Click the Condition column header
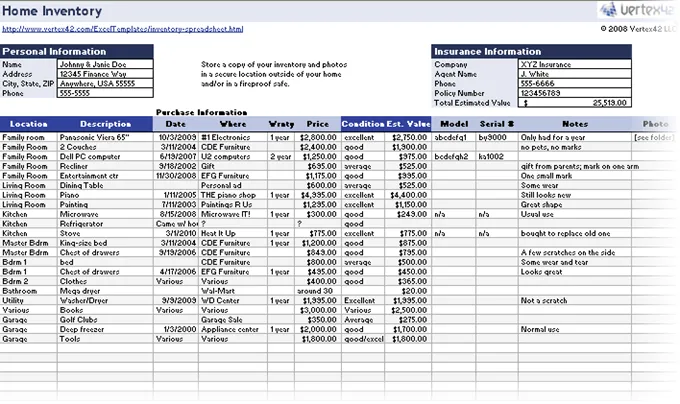Image resolution: width=680 pixels, height=404 pixels. (x=363, y=124)
